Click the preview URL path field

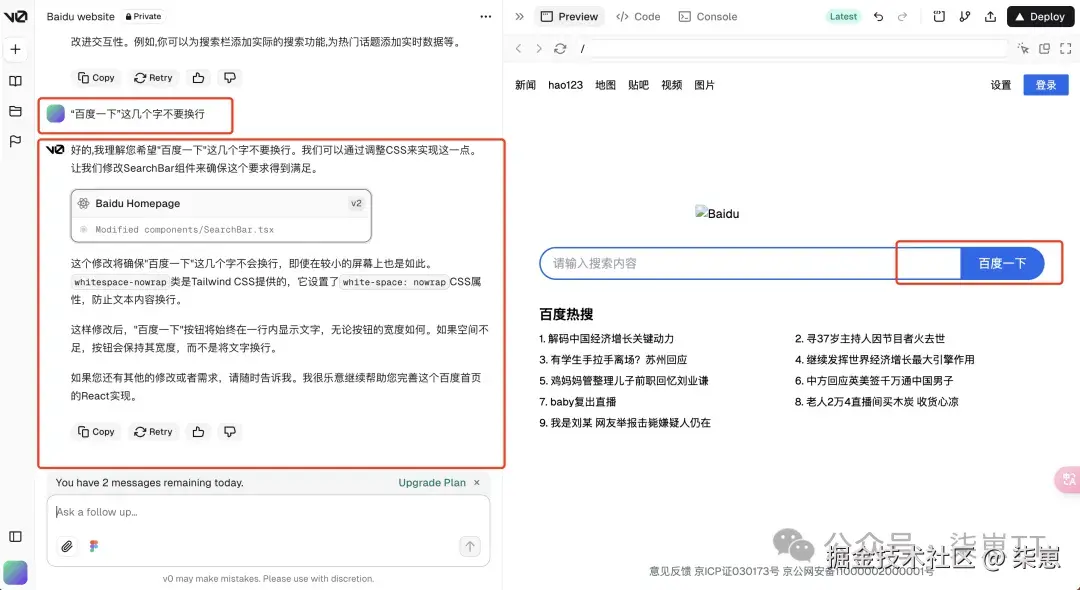(x=792, y=49)
